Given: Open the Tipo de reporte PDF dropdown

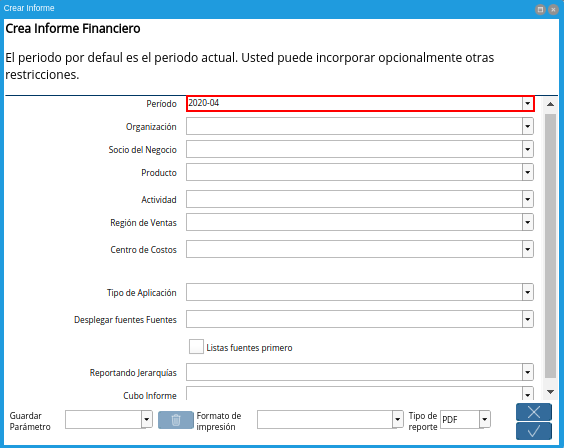Looking at the screenshot, I should tap(485, 420).
